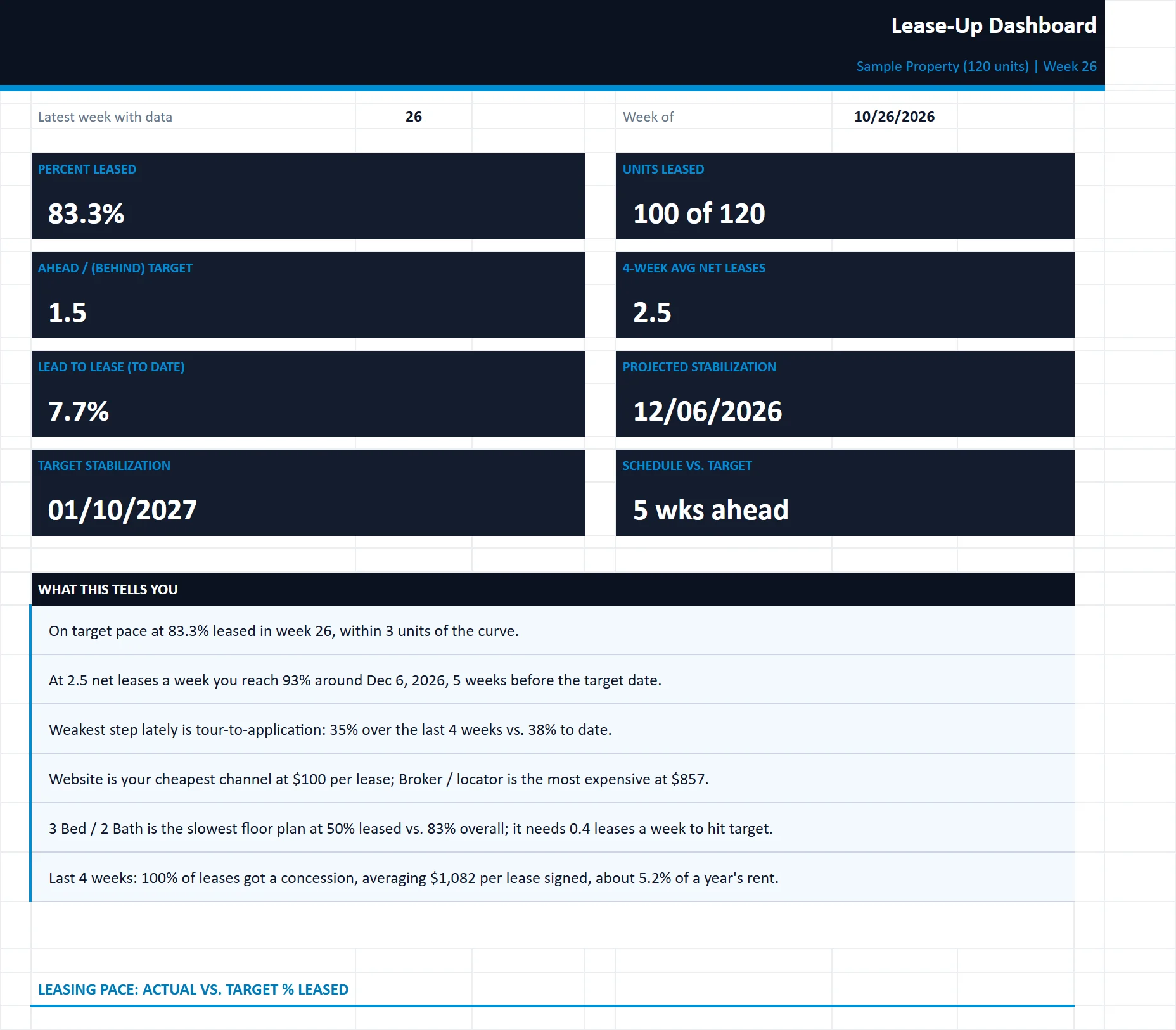
Task: Select the UNITS LEASED card heading
Action: tap(663, 169)
